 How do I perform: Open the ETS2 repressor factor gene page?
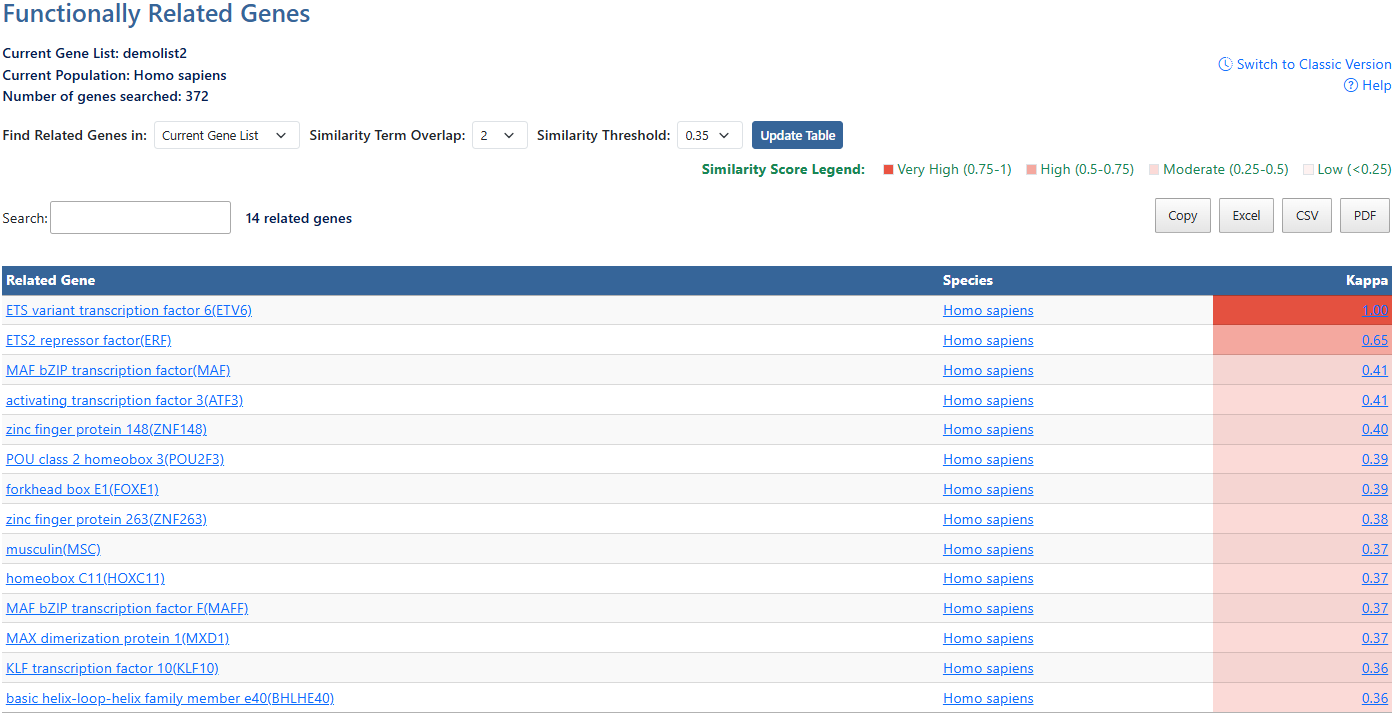(x=88, y=340)
